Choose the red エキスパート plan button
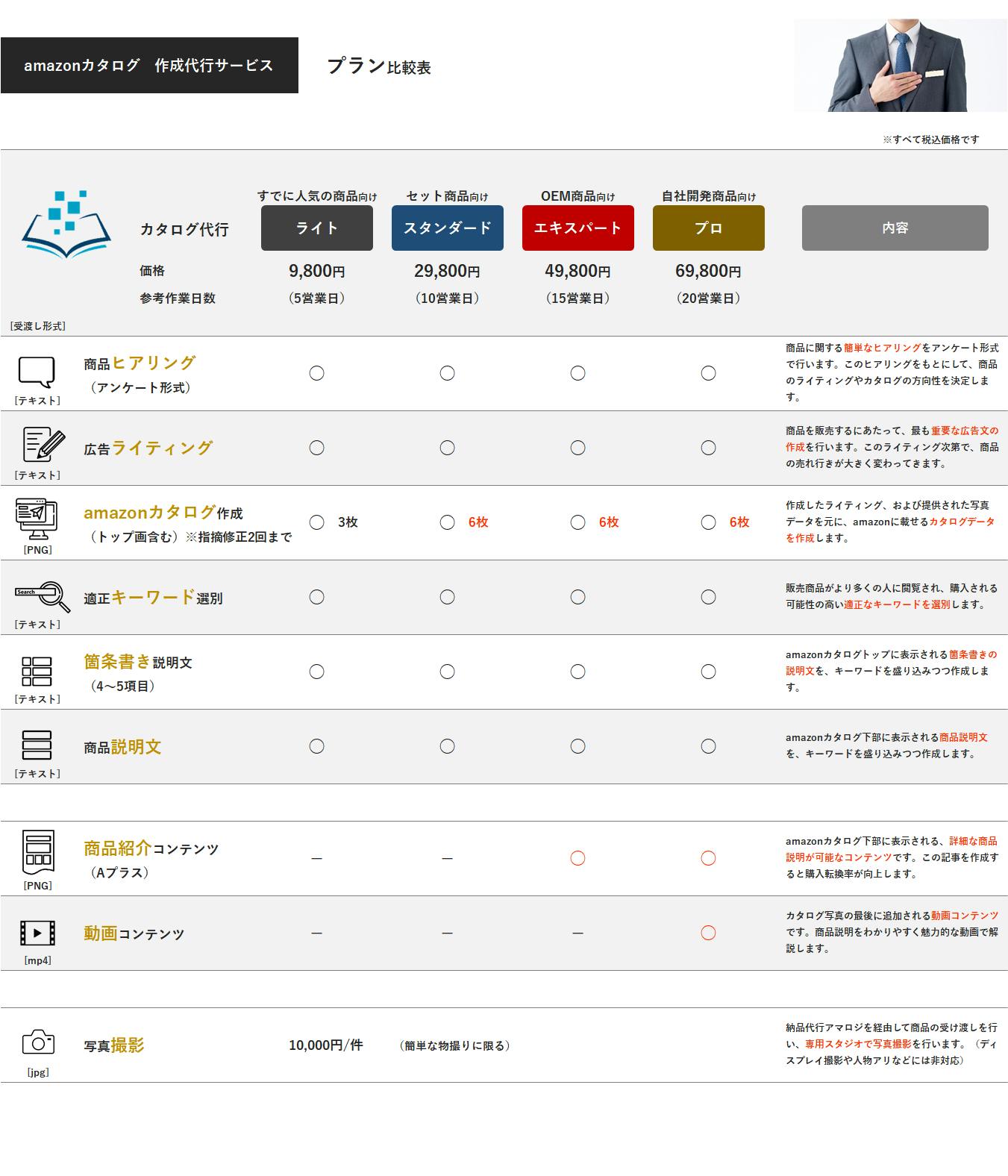 click(577, 228)
